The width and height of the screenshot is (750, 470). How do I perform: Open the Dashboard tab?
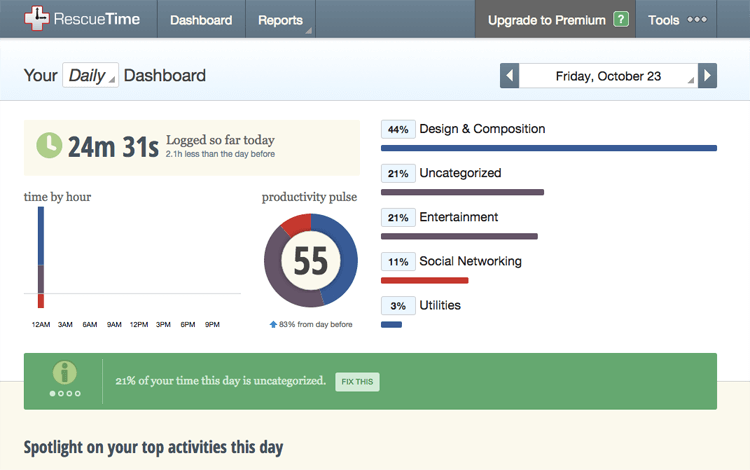tap(201, 20)
